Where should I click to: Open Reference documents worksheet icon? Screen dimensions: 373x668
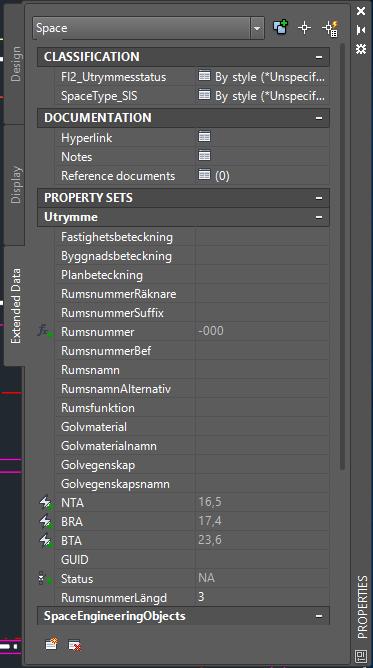point(204,175)
